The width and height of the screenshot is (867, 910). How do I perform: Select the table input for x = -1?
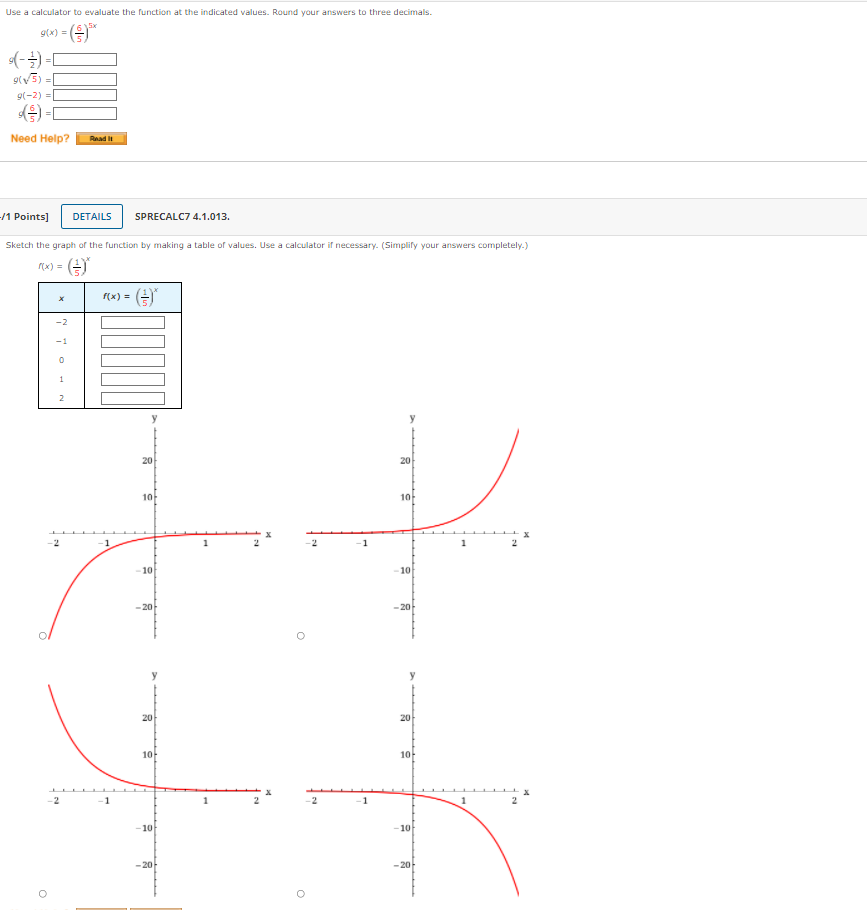tap(132, 341)
